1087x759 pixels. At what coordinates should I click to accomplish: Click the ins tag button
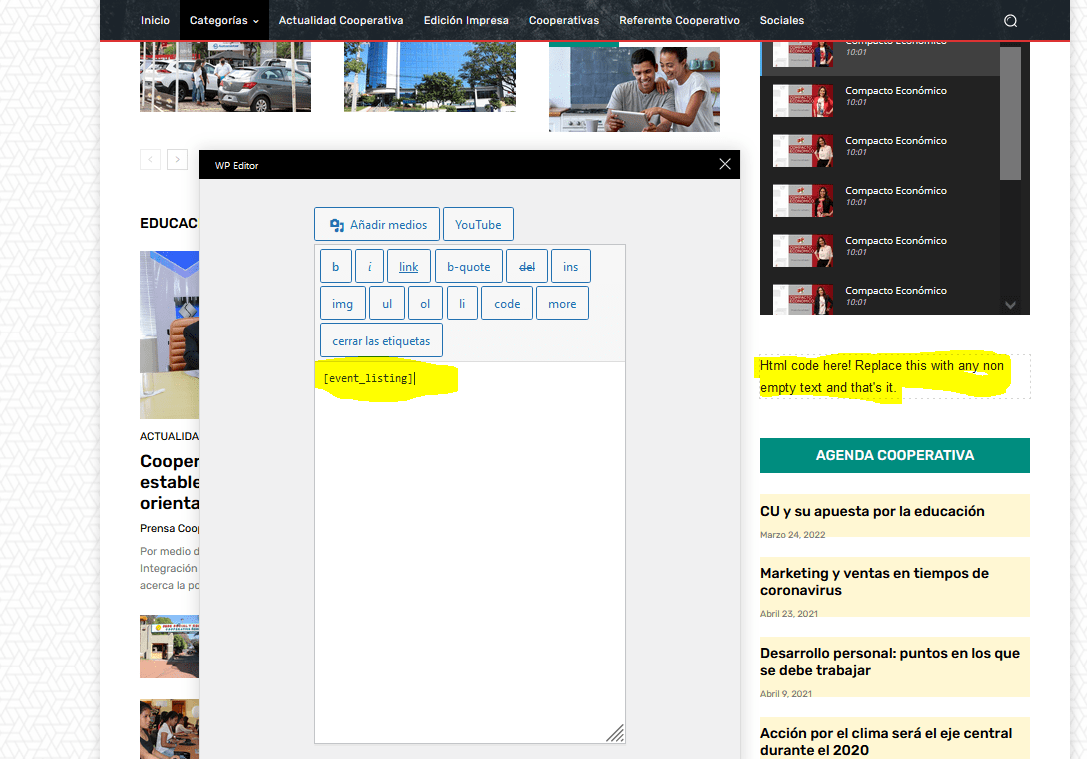(x=571, y=267)
